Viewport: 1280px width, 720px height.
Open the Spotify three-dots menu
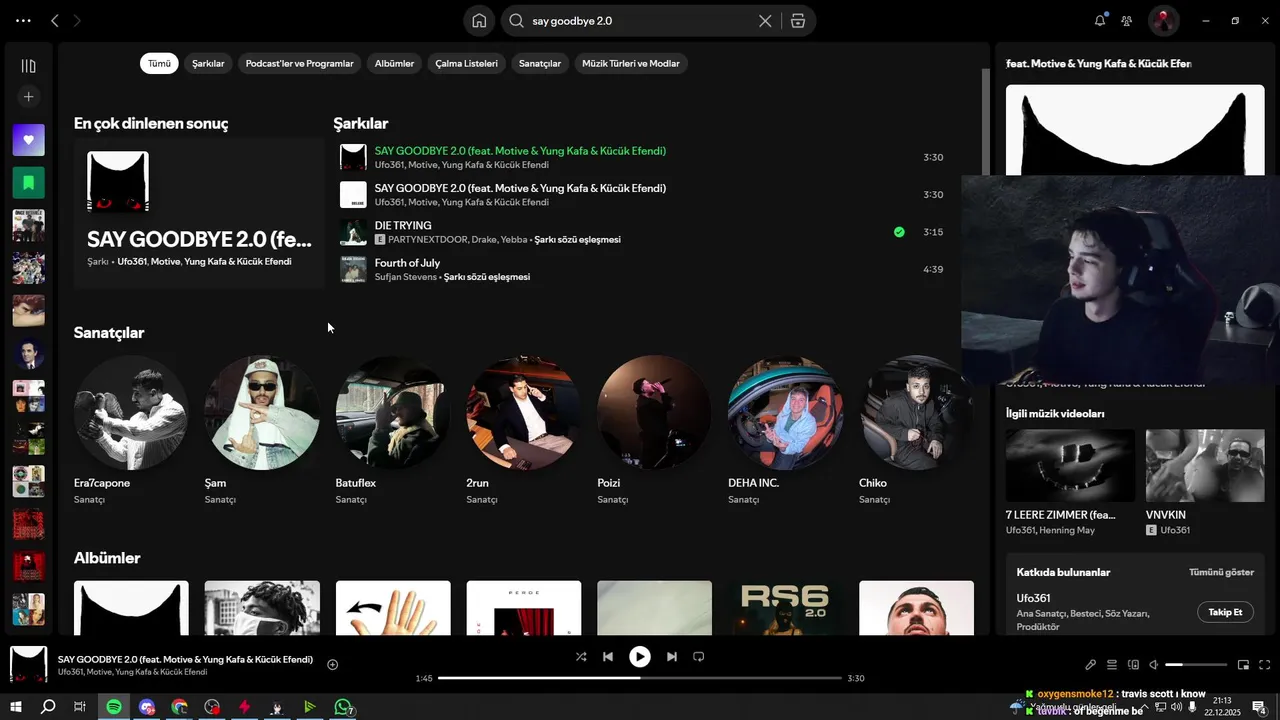pyautogui.click(x=23, y=20)
